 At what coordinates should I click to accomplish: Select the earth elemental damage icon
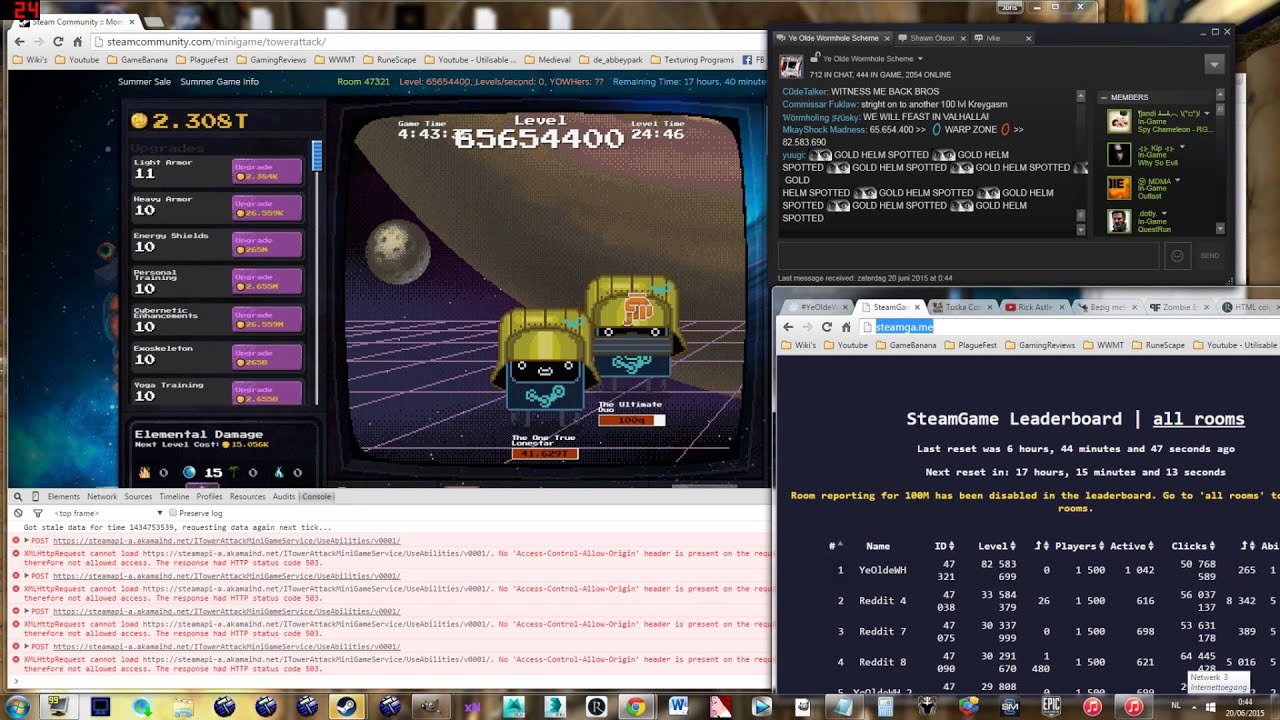click(x=234, y=472)
